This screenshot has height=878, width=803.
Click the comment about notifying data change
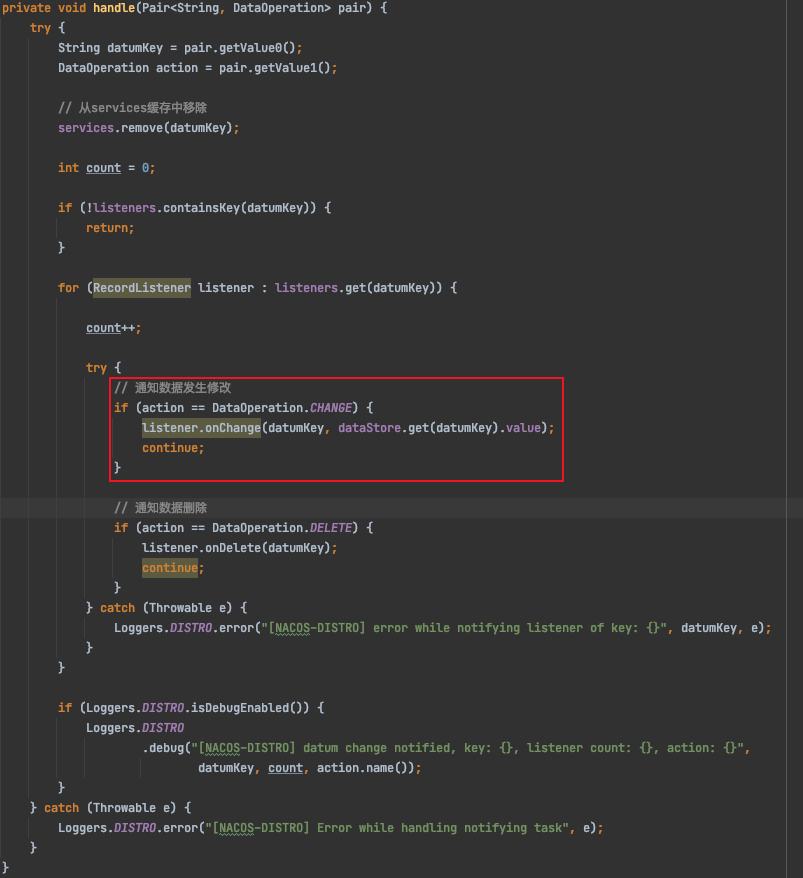[172, 387]
